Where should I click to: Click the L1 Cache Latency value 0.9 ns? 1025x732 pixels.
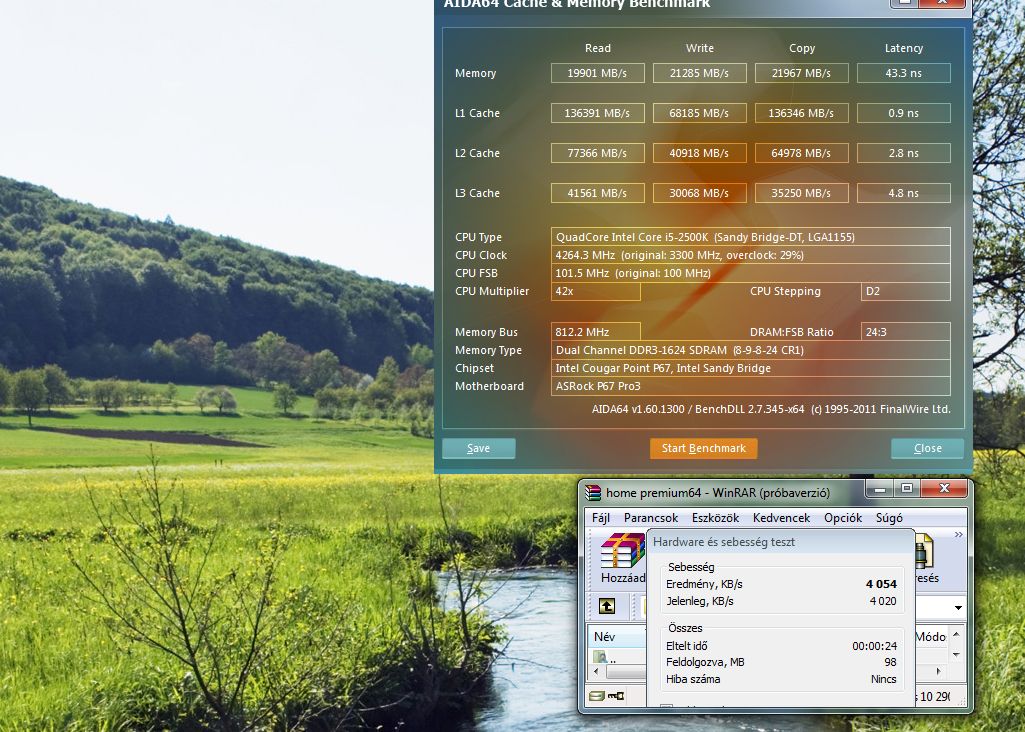[903, 113]
